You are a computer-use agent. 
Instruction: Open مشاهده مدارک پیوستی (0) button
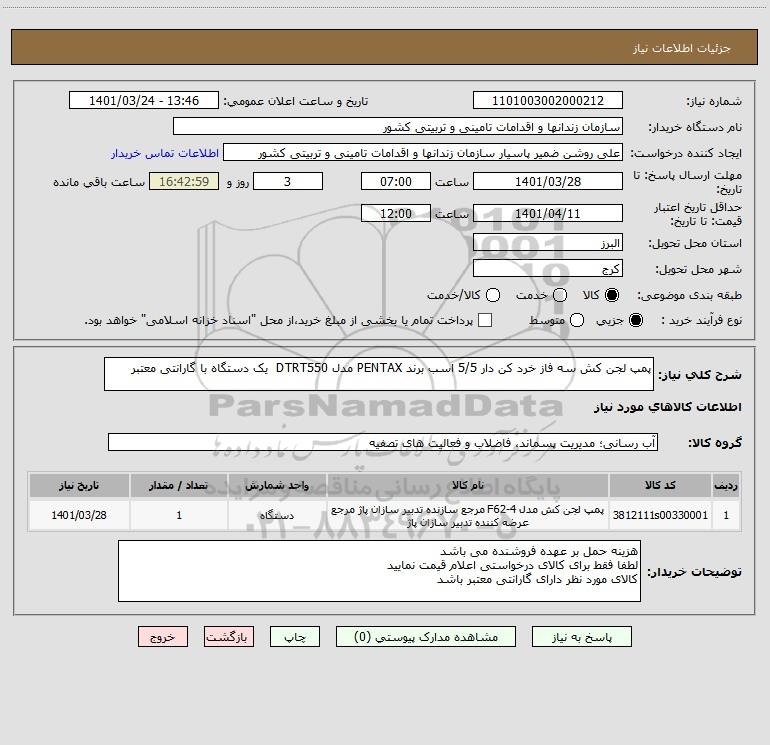pos(426,637)
